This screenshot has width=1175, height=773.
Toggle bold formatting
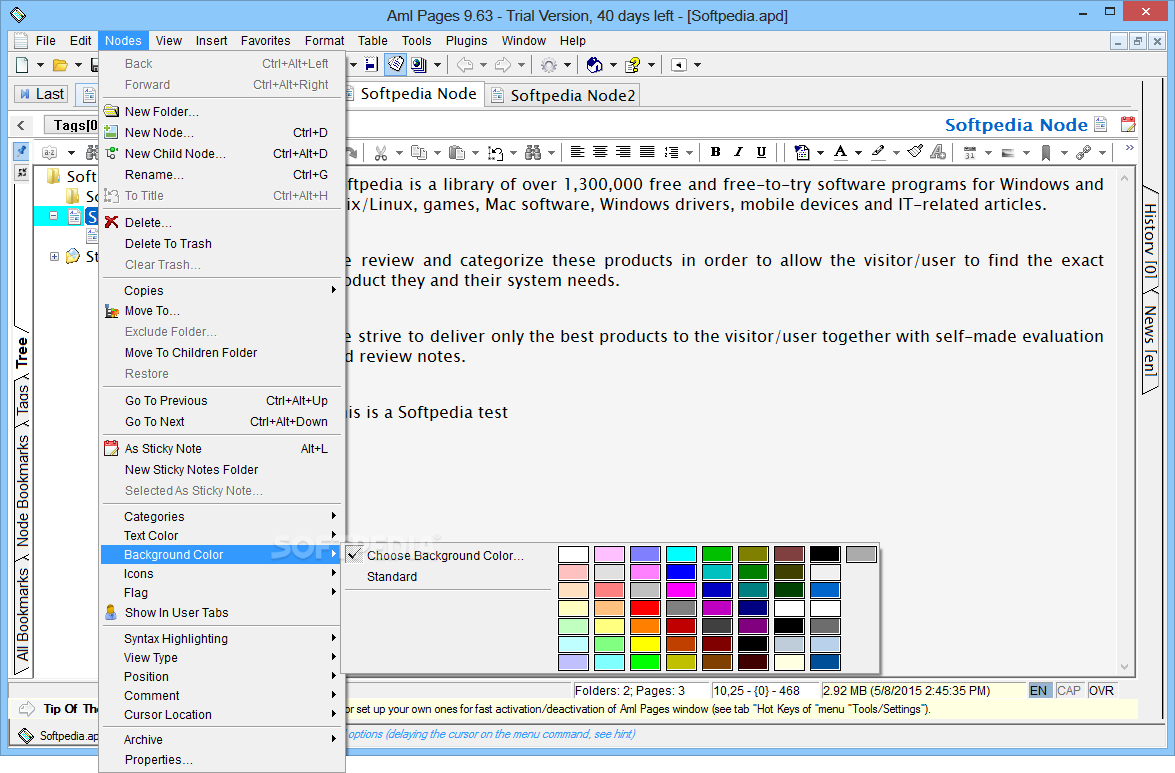[x=716, y=152]
